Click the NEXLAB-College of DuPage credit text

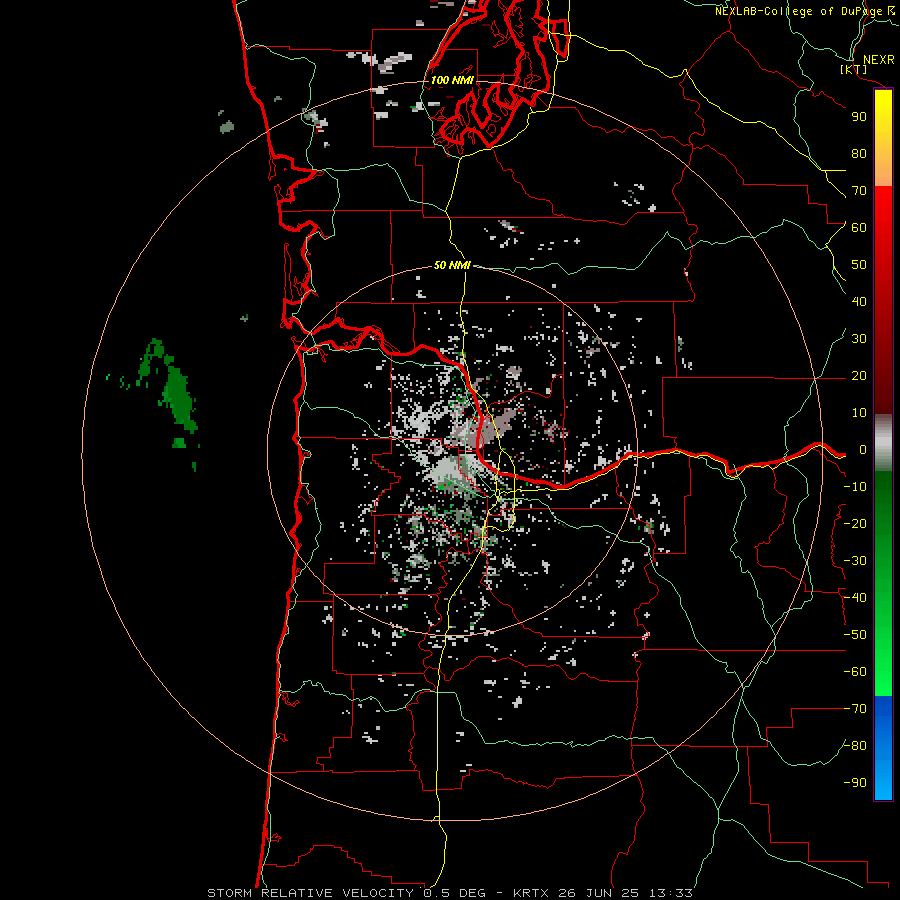click(804, 11)
